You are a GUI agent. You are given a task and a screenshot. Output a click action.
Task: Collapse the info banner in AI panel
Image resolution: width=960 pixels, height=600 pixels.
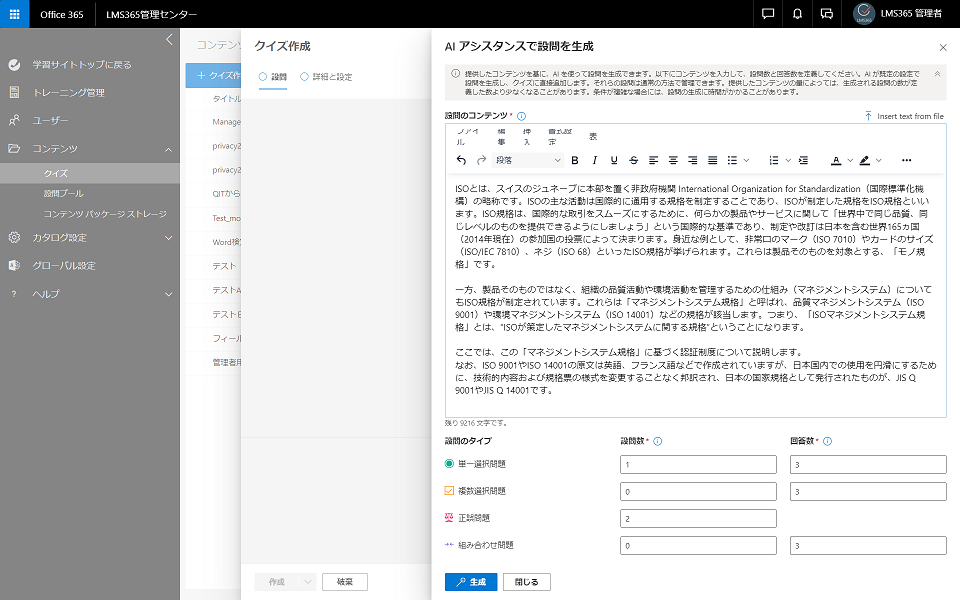point(937,73)
